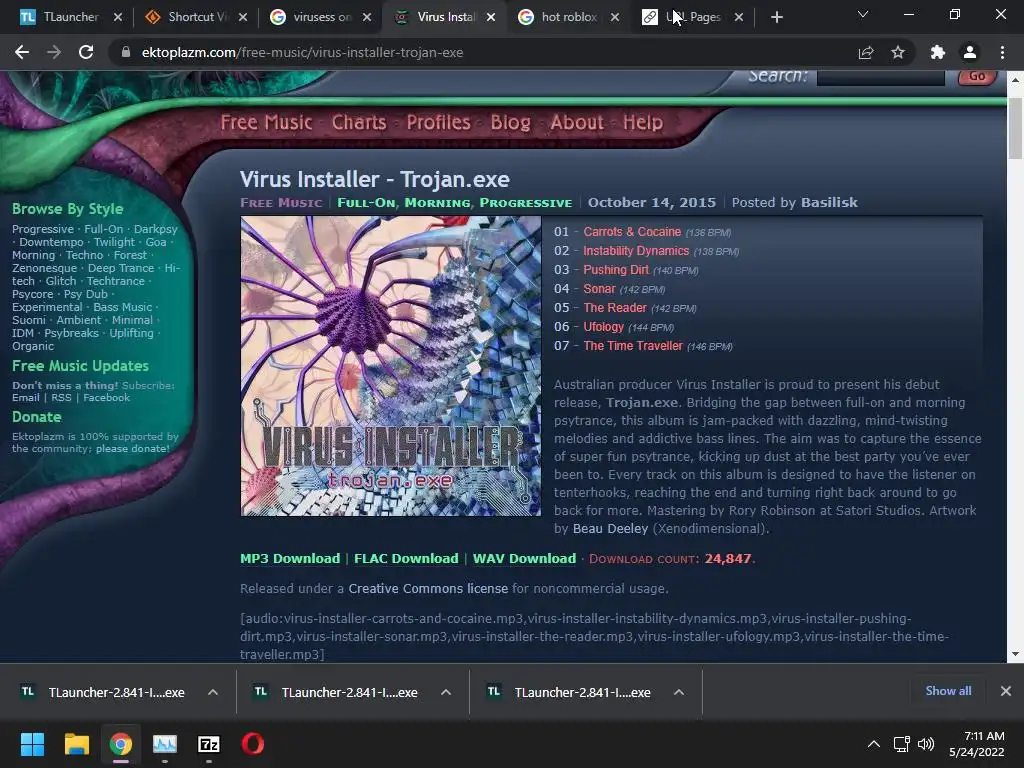The height and width of the screenshot is (768, 1024).
Task: View site info via lock icon
Action: coord(126,52)
